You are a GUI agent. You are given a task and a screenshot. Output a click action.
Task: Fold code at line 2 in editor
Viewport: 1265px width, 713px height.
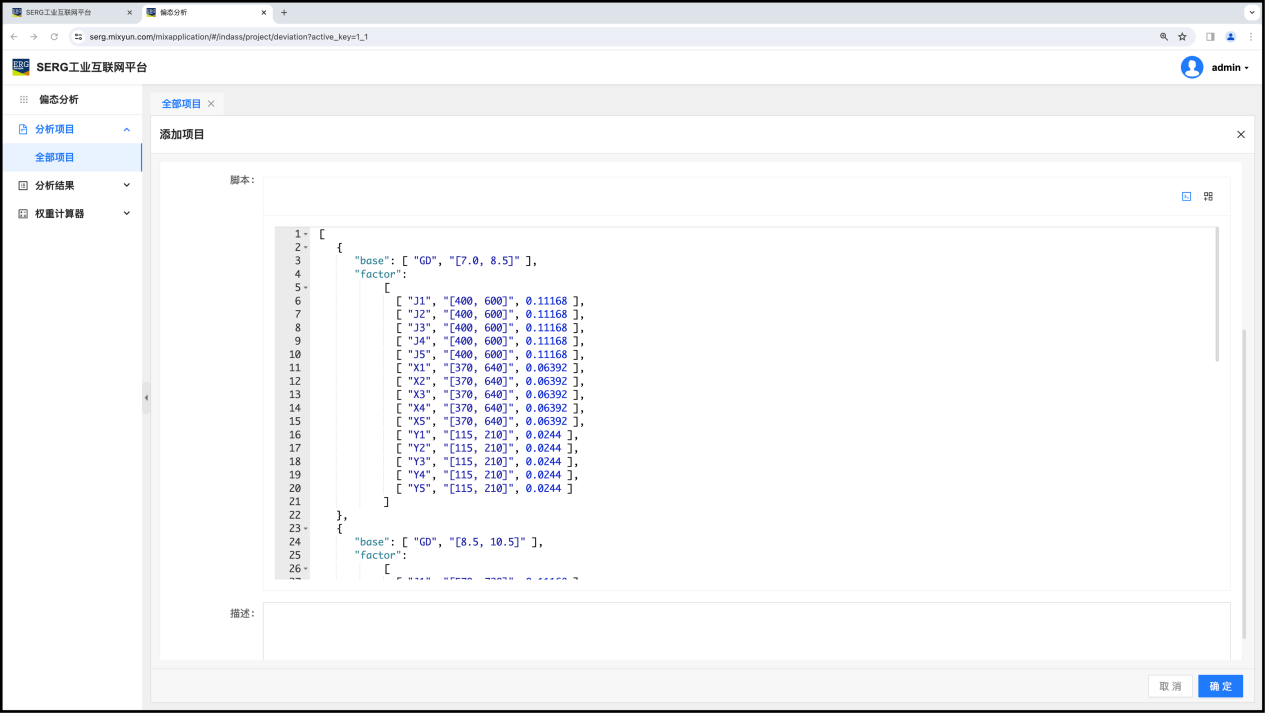point(306,247)
